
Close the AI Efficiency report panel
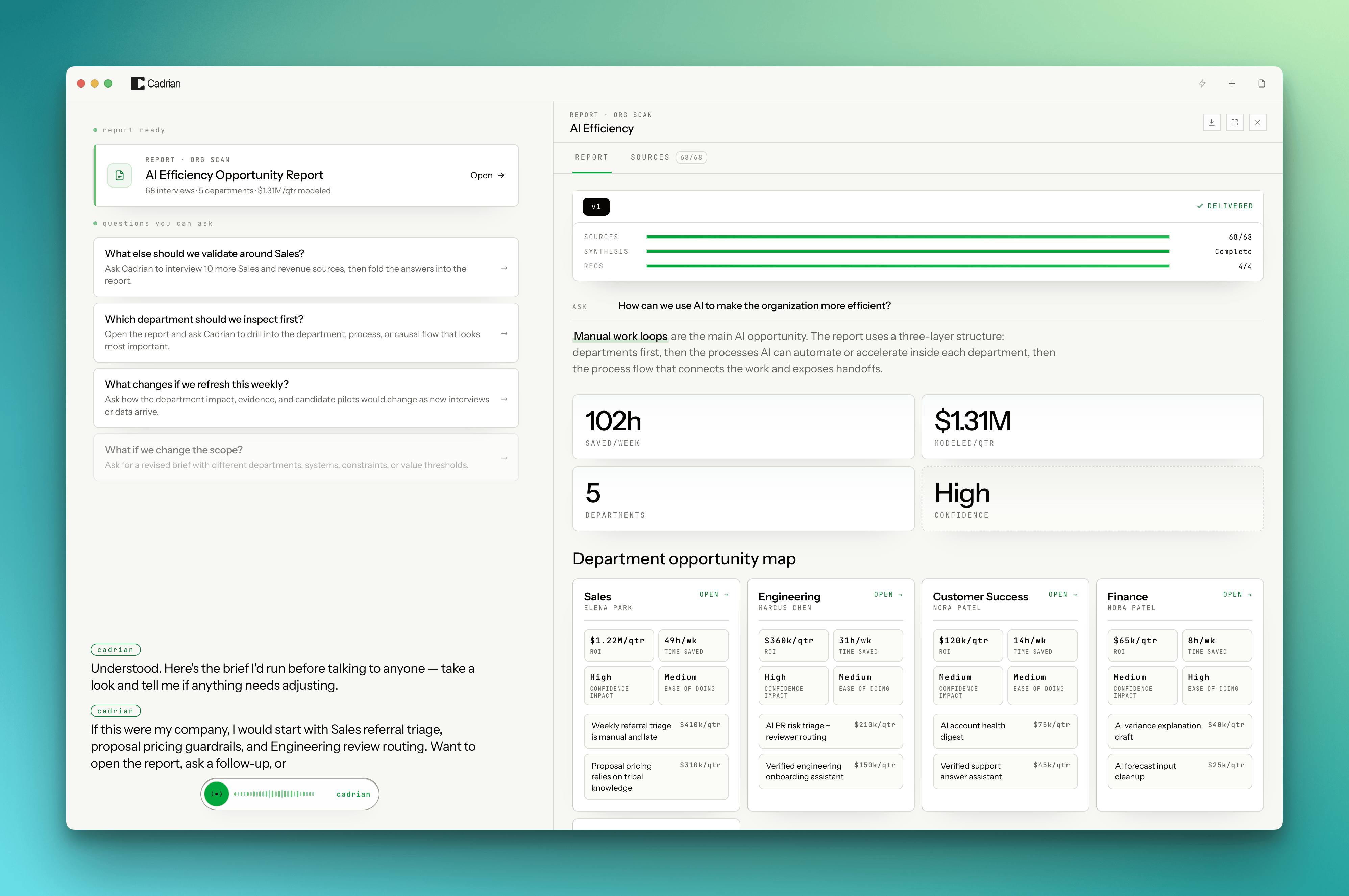point(1257,122)
